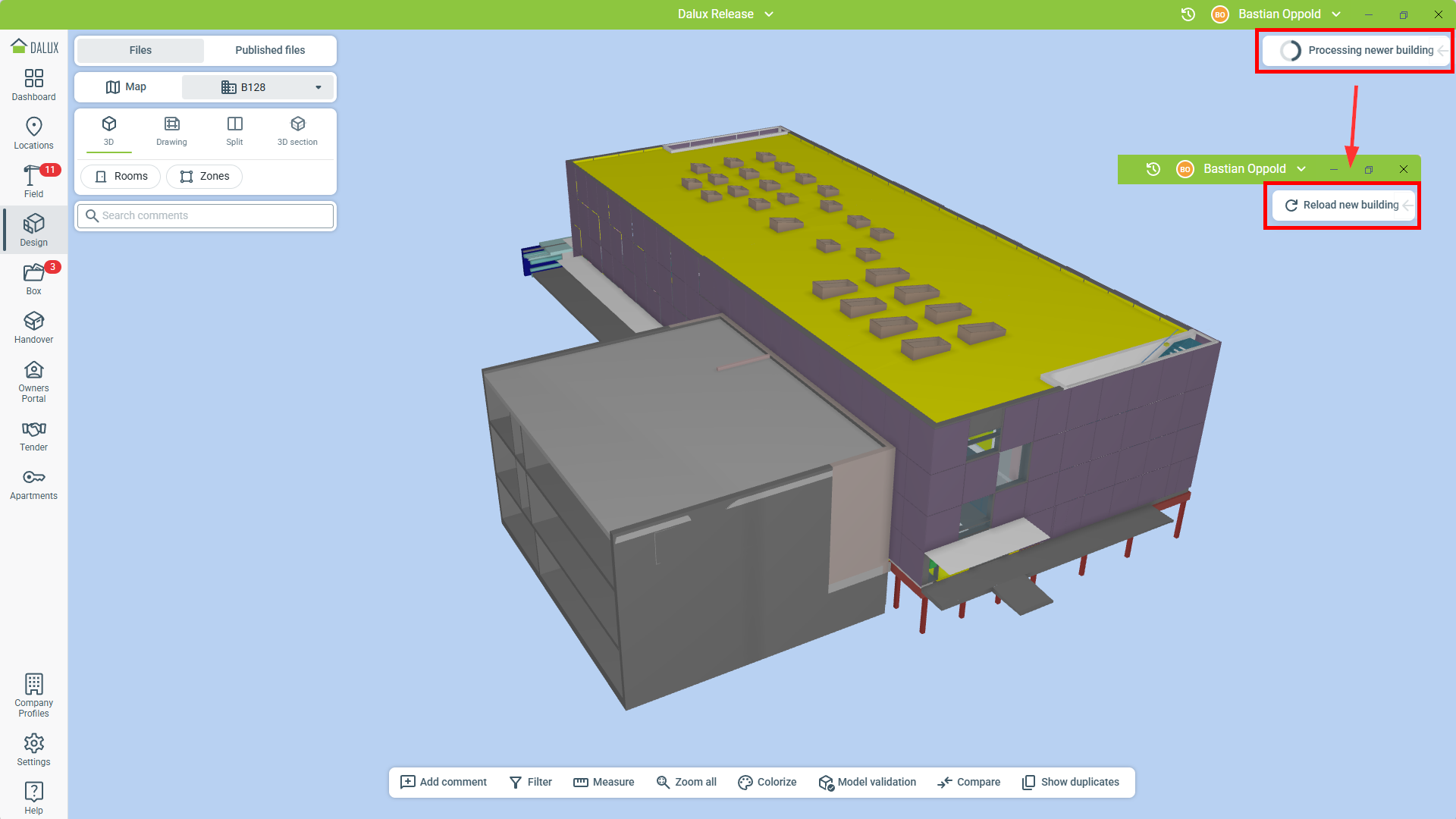The width and height of the screenshot is (1456, 819).
Task: Click Processing newer building notice
Action: pos(1357,51)
